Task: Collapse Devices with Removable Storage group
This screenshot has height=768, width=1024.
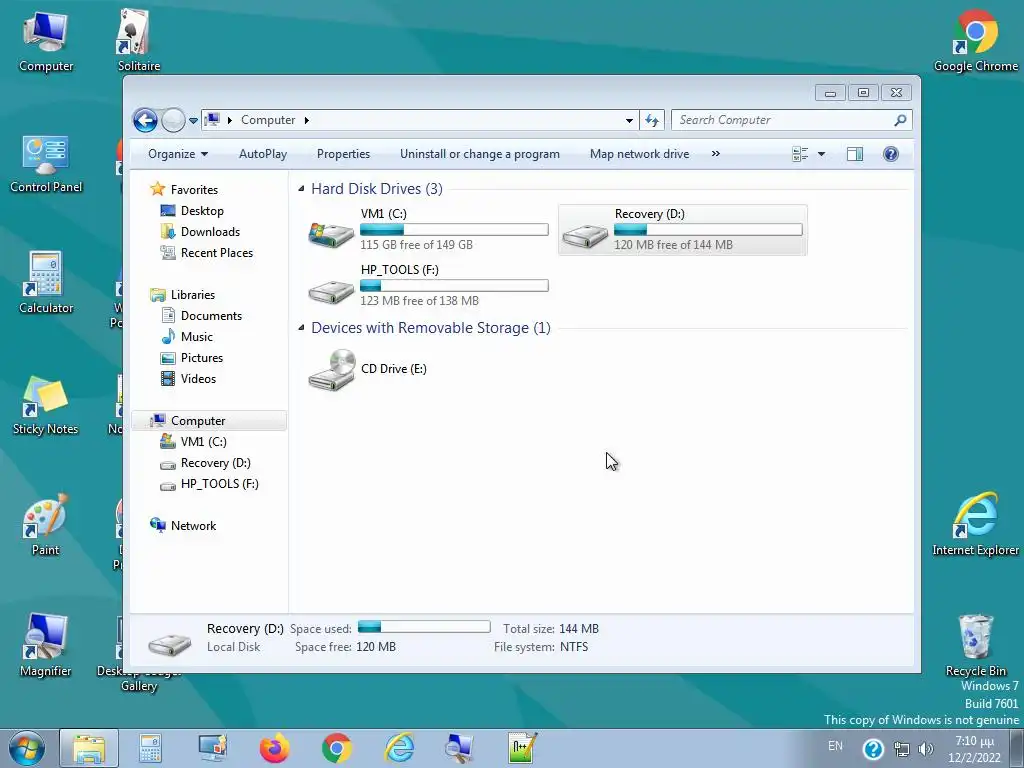Action: click(301, 328)
